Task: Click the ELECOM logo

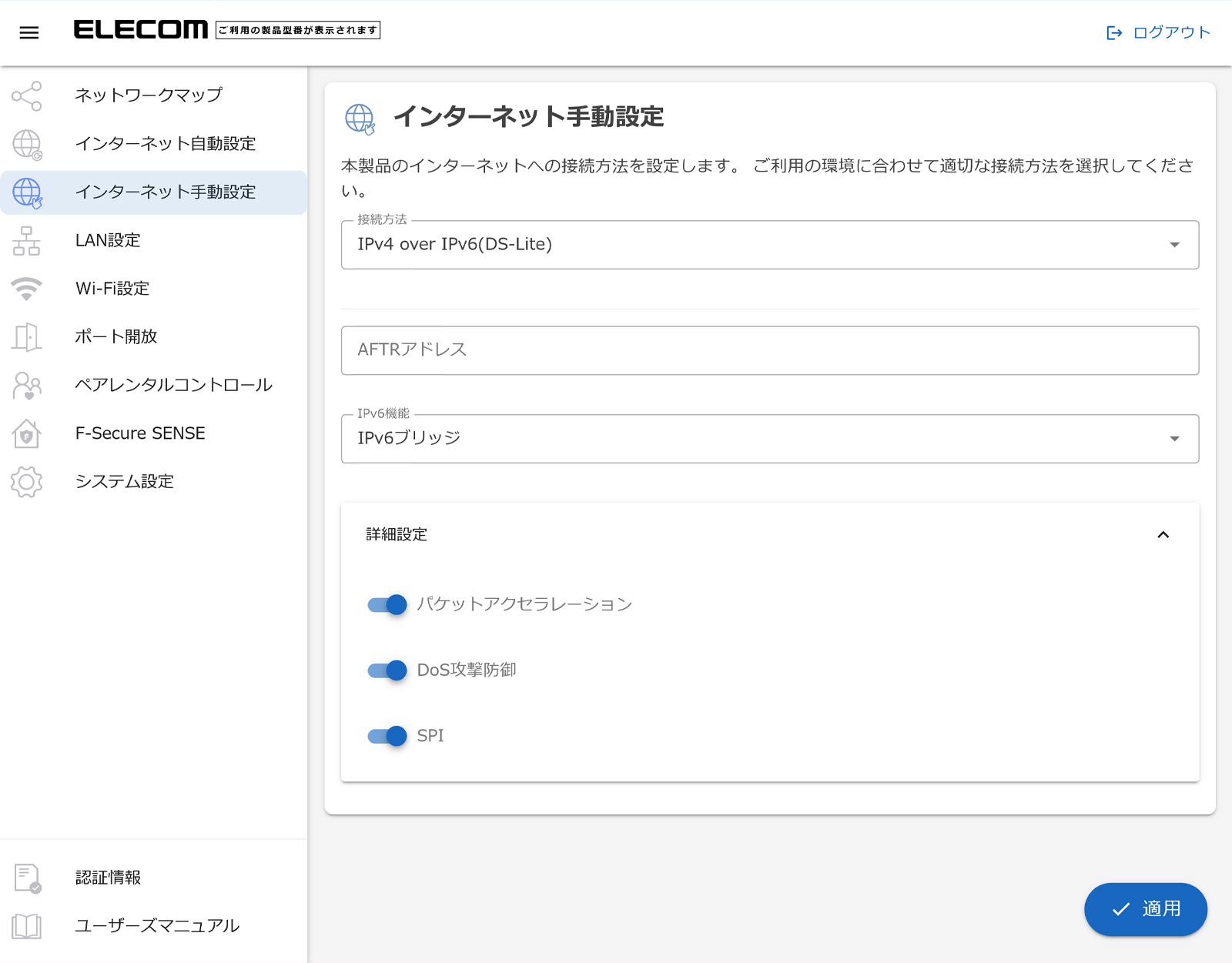Action: click(x=141, y=30)
